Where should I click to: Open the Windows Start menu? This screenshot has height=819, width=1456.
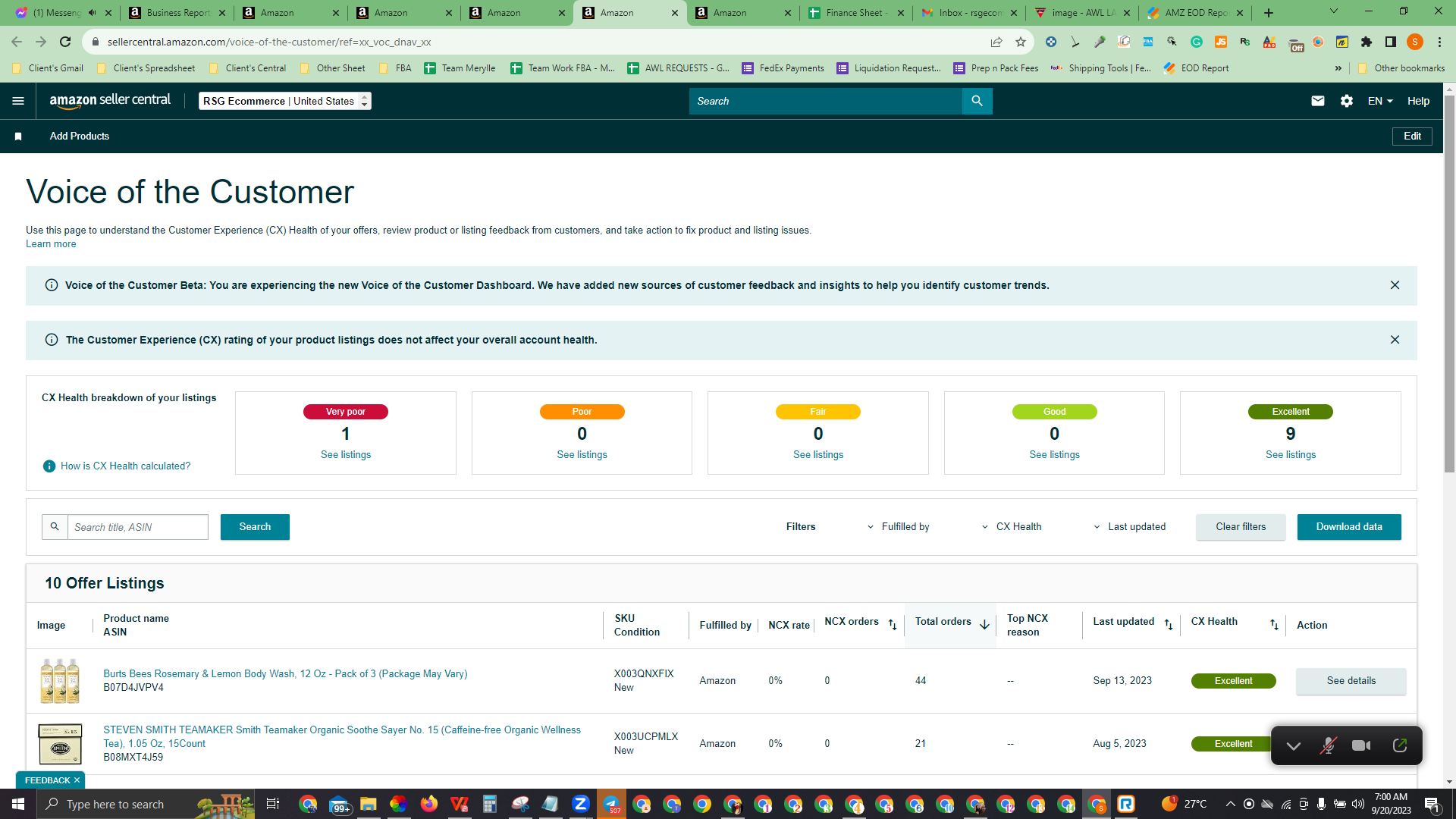tap(18, 804)
